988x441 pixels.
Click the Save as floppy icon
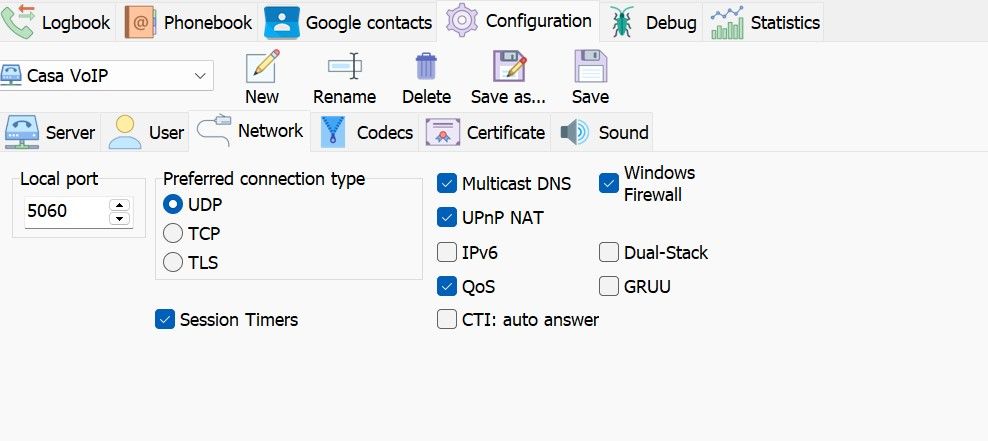click(x=508, y=67)
